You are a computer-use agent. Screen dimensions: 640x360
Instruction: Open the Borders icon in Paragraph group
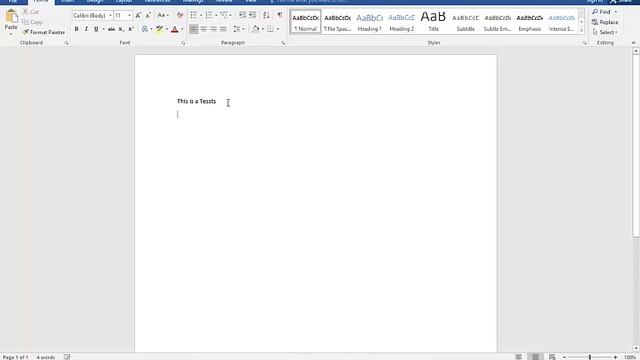point(270,29)
